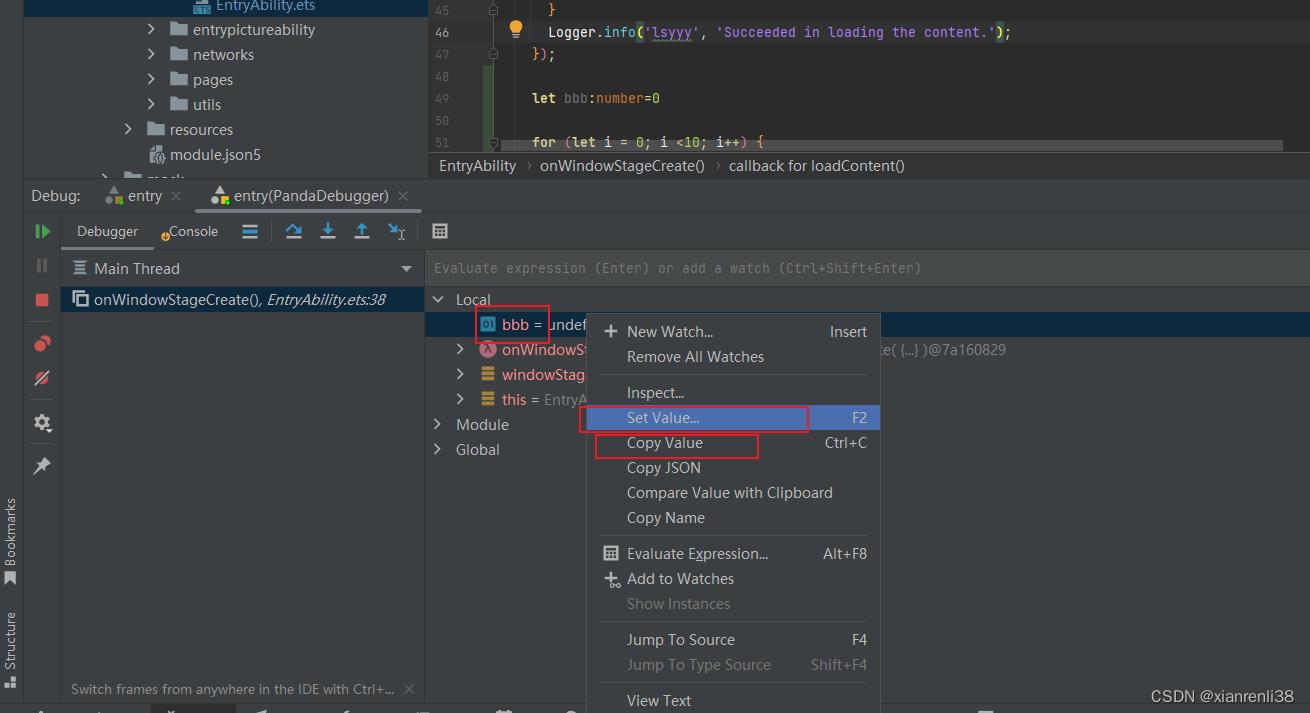
Task: Stop debugging with red square icon
Action: pos(42,300)
